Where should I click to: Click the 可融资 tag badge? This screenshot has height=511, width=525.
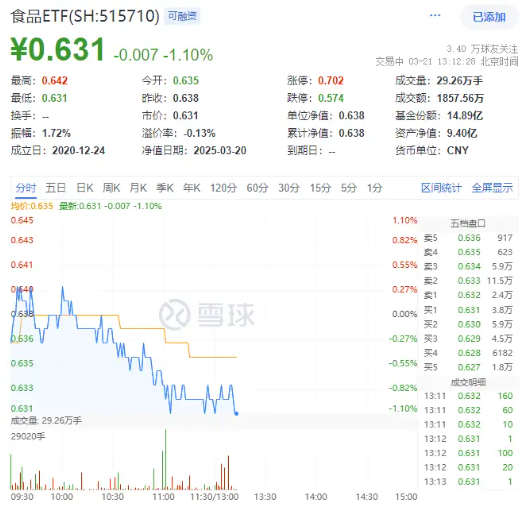pos(182,16)
